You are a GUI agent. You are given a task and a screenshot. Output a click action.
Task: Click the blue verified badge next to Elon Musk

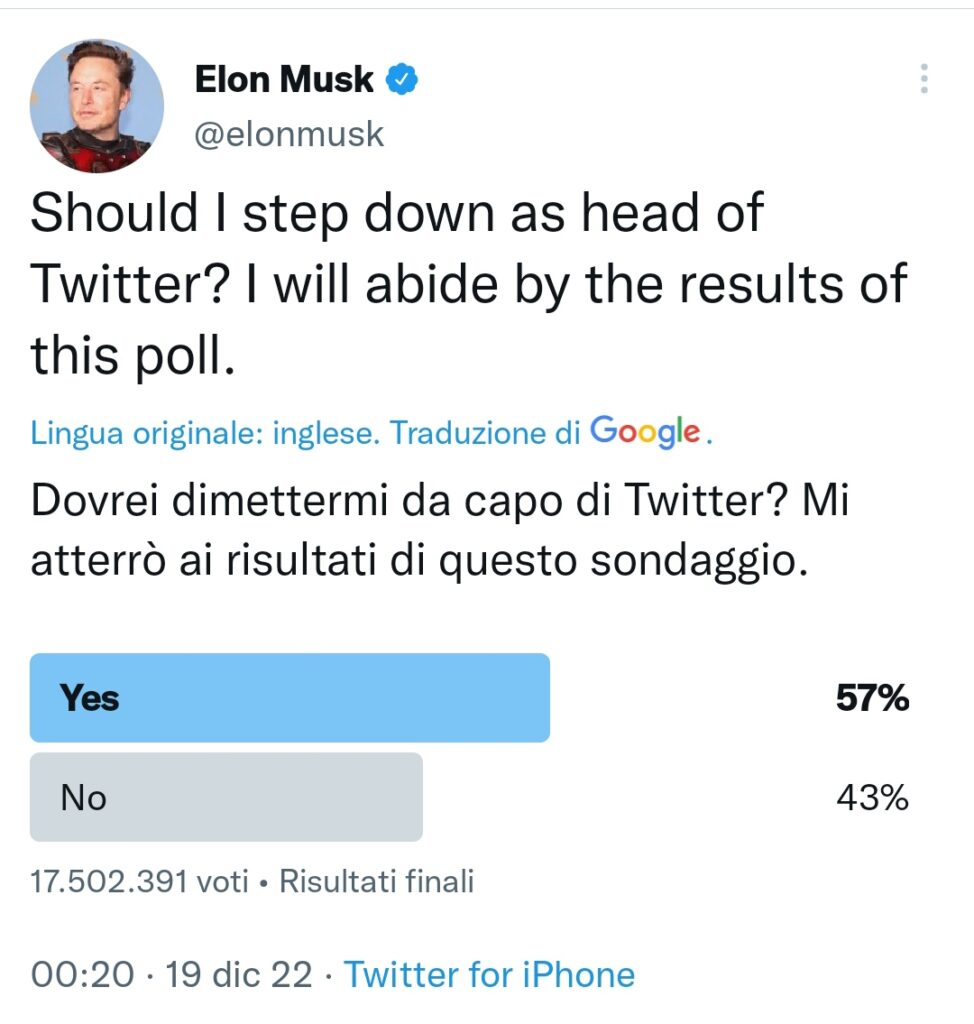pos(401,78)
